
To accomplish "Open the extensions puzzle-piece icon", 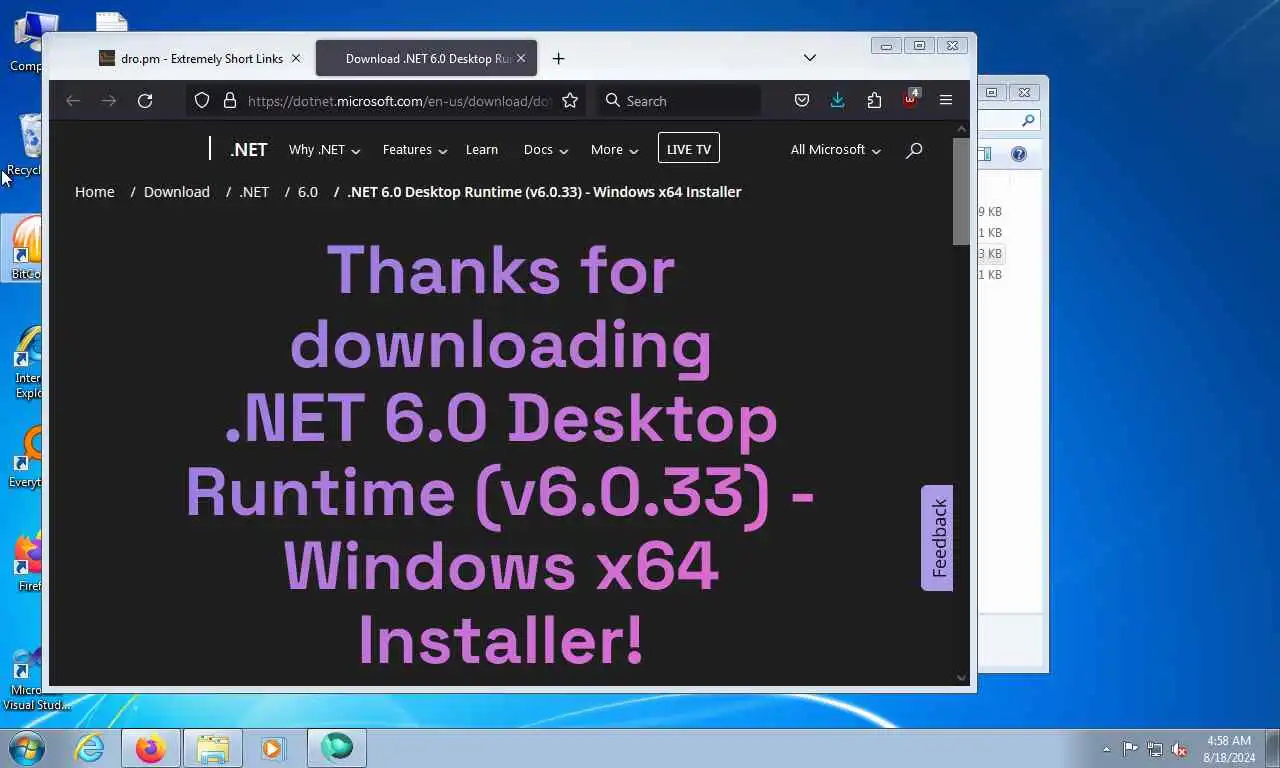I will click(874, 100).
